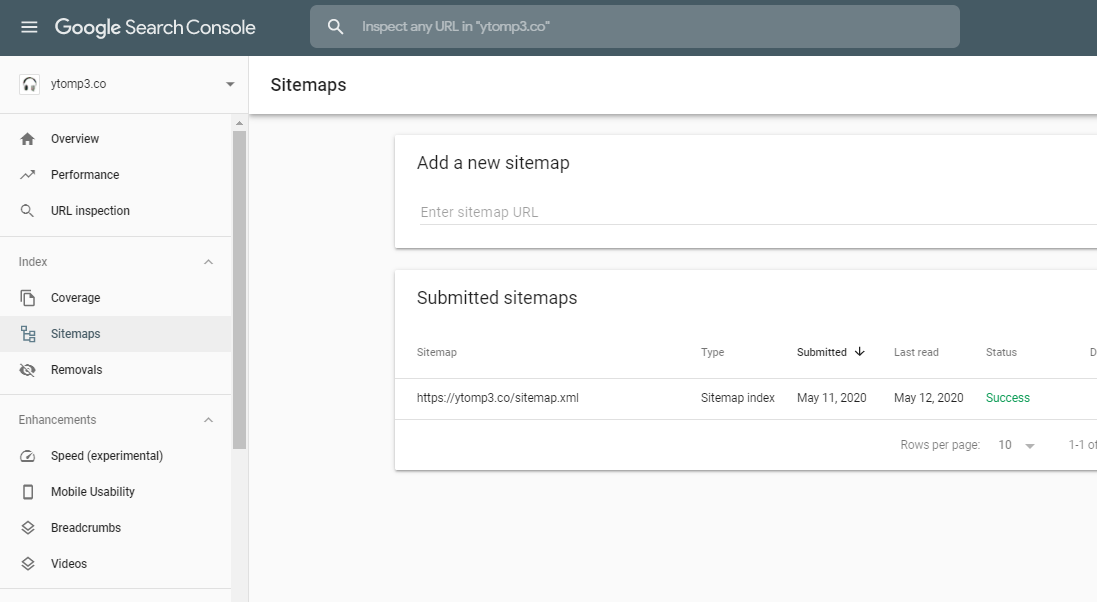
Task: Open the Overview page
Action: point(75,139)
